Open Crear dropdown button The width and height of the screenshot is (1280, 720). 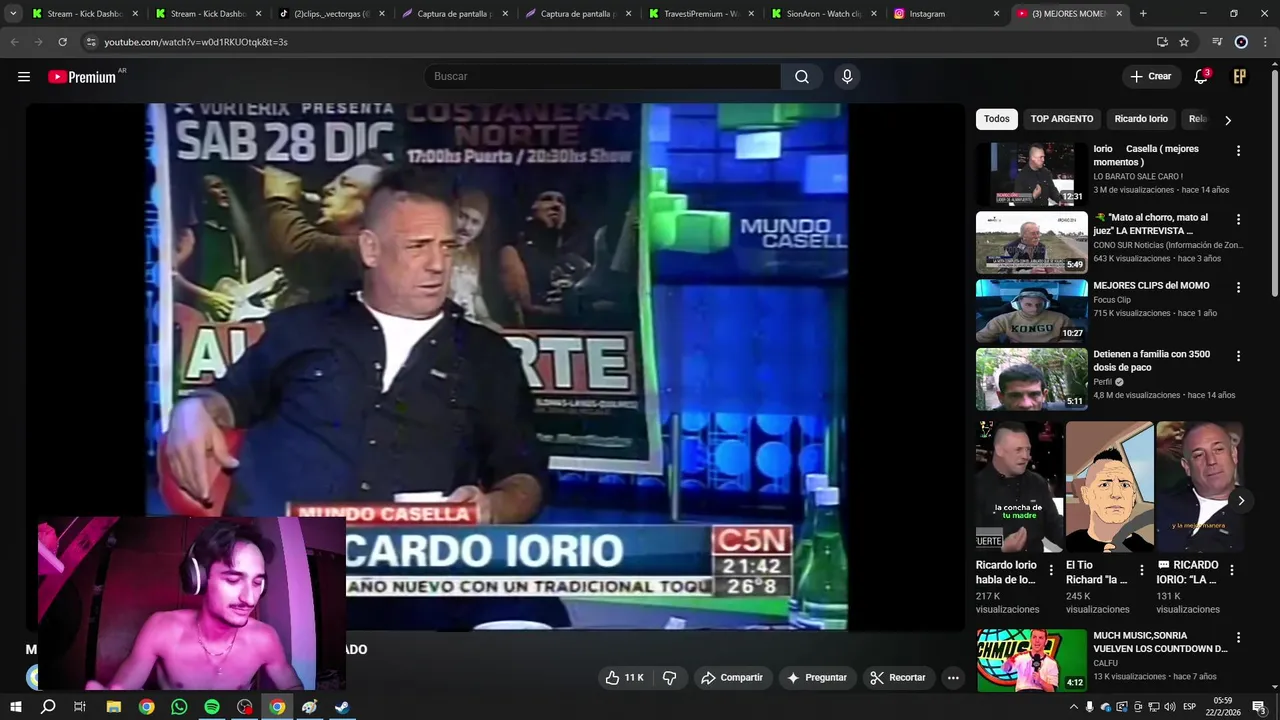tap(1150, 77)
